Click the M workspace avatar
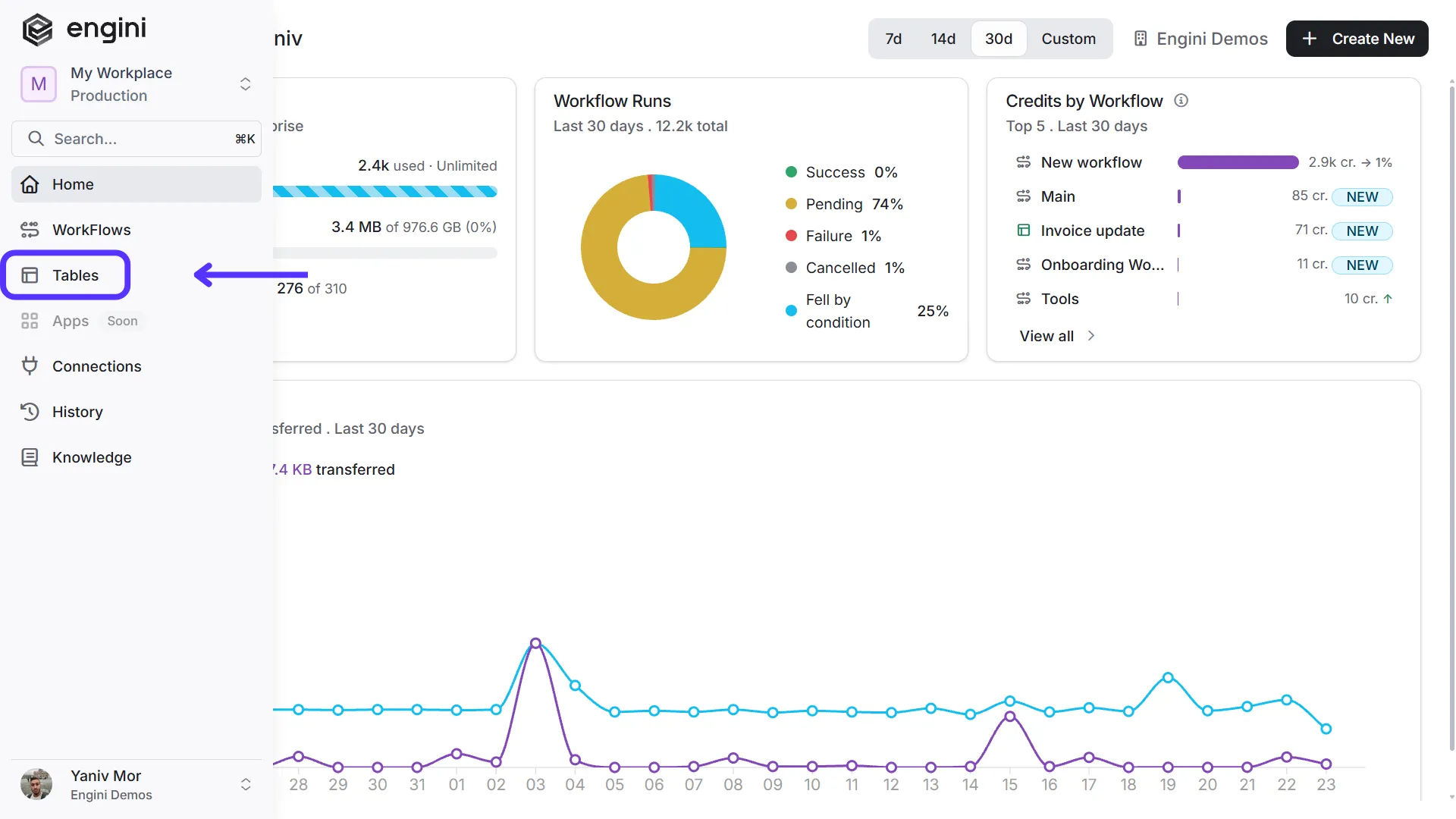The height and width of the screenshot is (819, 1456). 39,84
